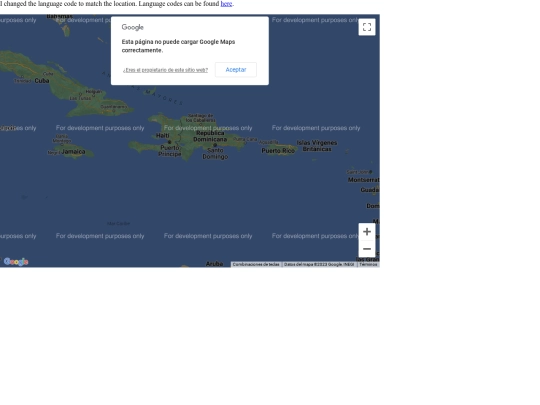Click the map data copyright text
Image resolution: width=540 pixels, height=405 pixels.
(x=319, y=264)
